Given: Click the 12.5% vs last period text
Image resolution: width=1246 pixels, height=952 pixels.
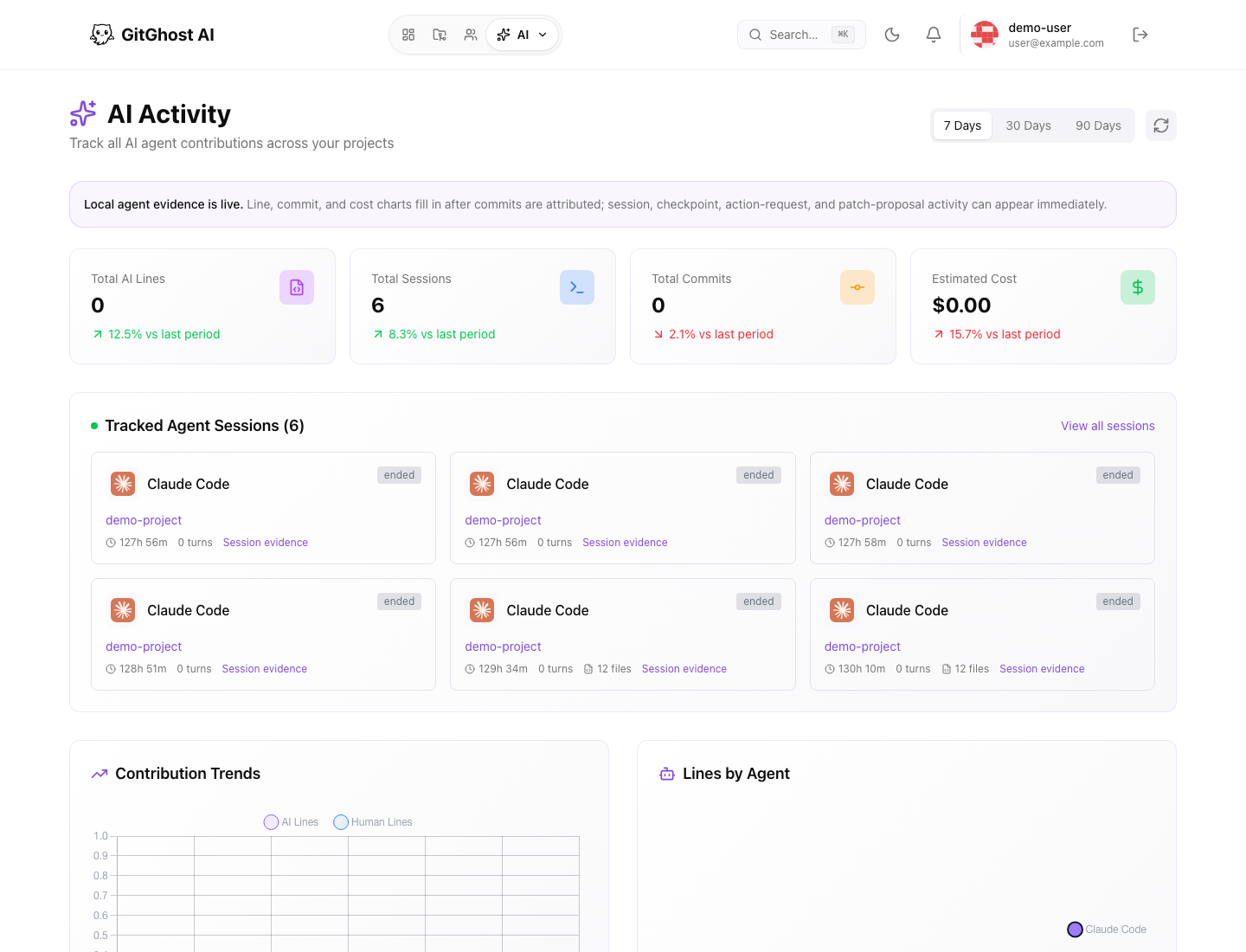Looking at the screenshot, I should pos(164,334).
